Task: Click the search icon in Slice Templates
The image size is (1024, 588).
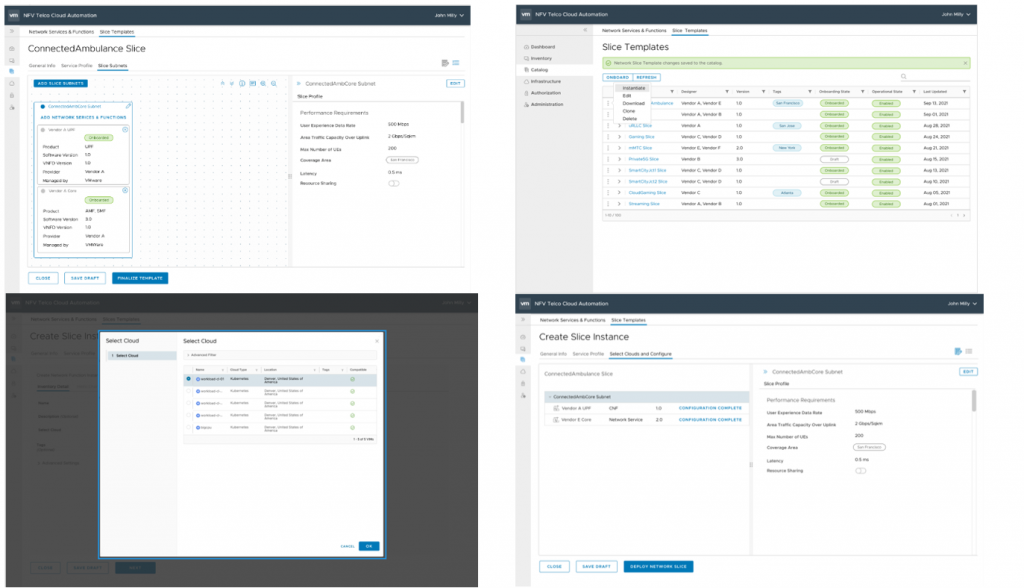Action: [x=904, y=77]
